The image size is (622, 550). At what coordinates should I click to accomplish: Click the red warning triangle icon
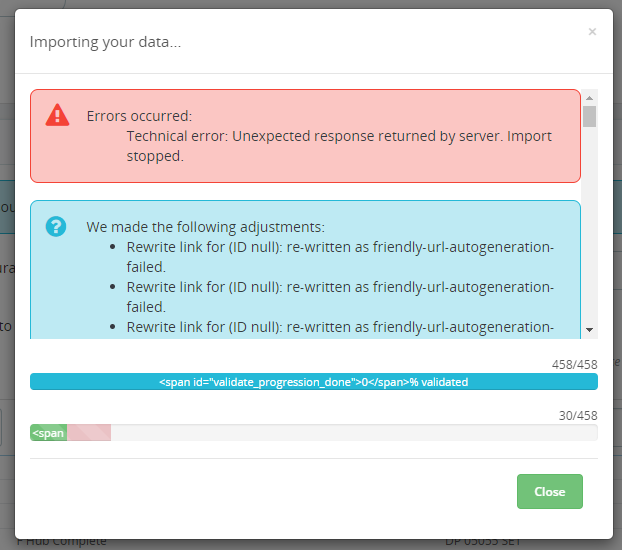[x=58, y=115]
